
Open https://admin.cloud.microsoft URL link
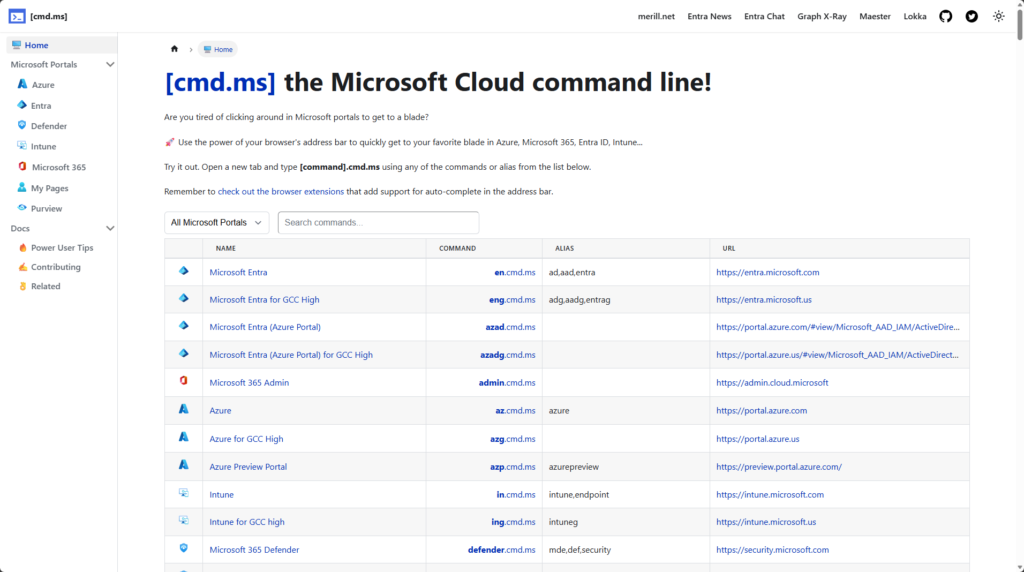[772, 383]
